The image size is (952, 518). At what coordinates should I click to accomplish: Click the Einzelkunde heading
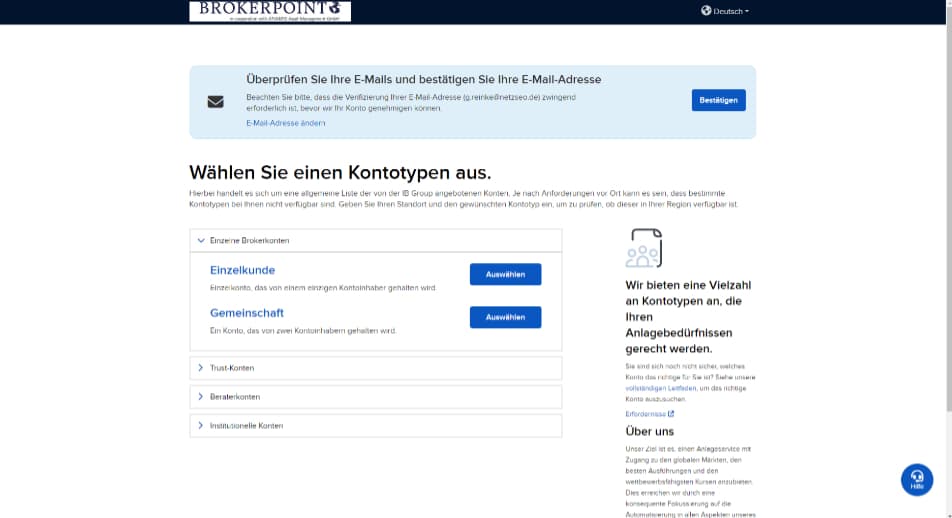(242, 270)
